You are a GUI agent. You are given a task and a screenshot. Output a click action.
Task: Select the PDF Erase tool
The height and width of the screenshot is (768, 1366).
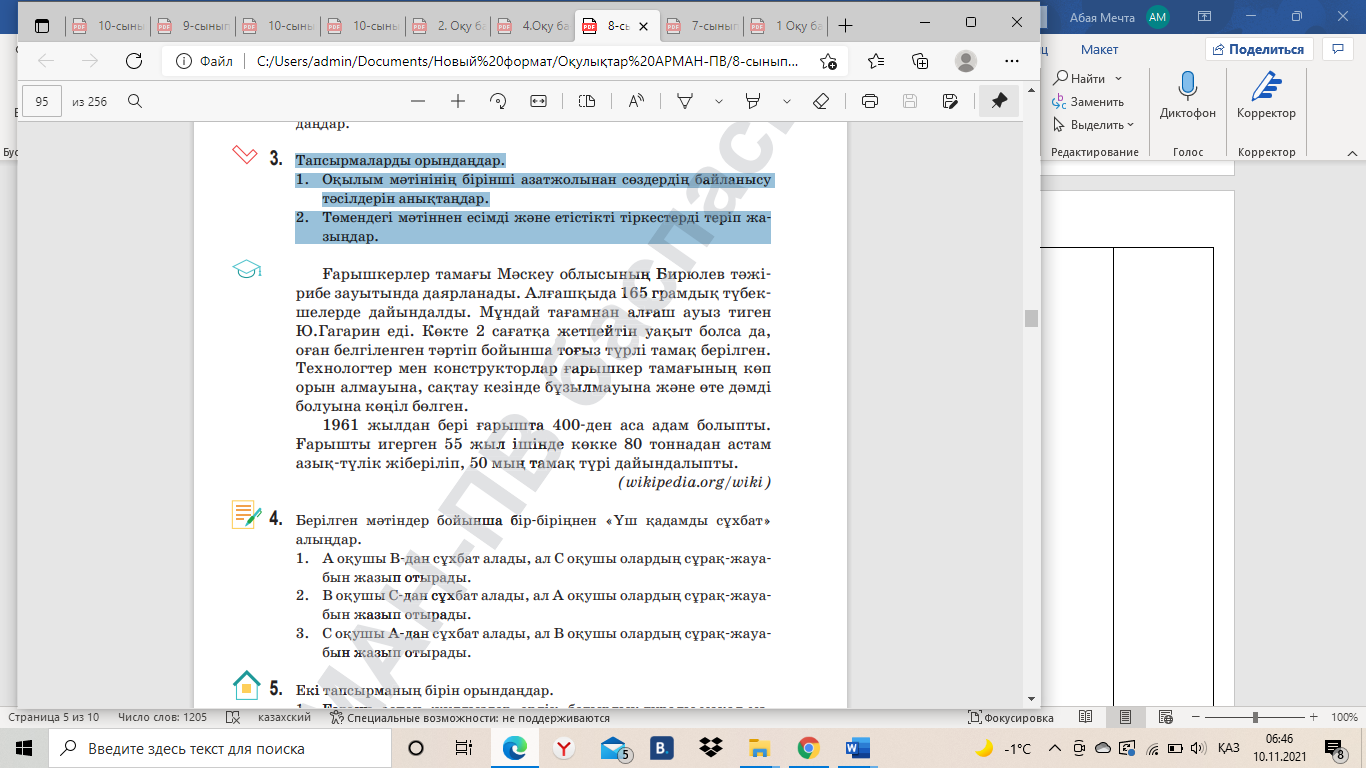821,101
